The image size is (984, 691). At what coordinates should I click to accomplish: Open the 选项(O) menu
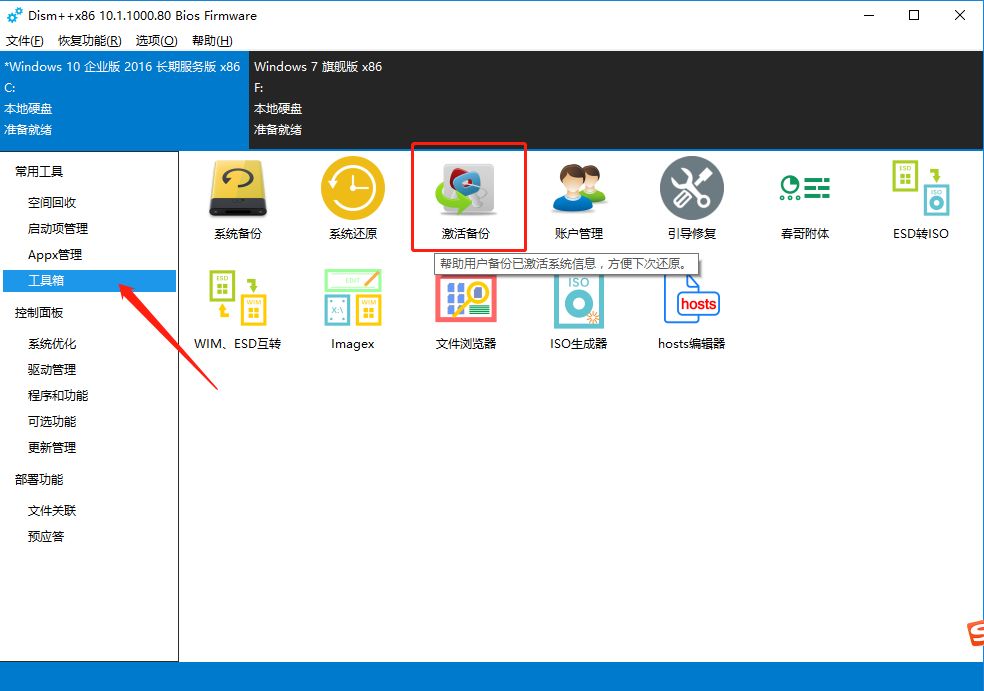156,41
